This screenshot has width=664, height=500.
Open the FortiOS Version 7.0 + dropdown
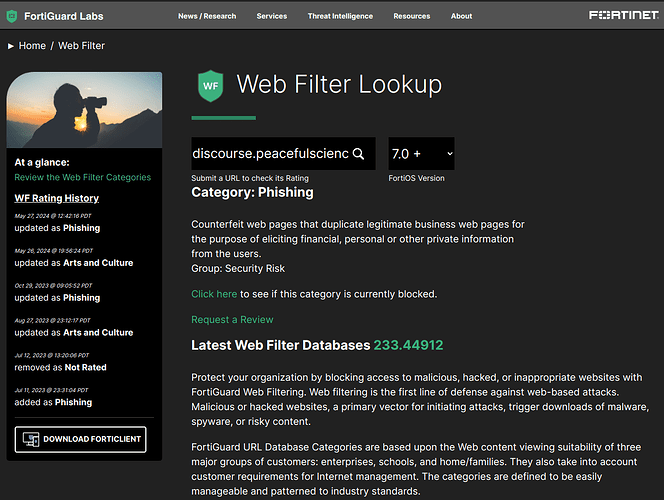[421, 153]
